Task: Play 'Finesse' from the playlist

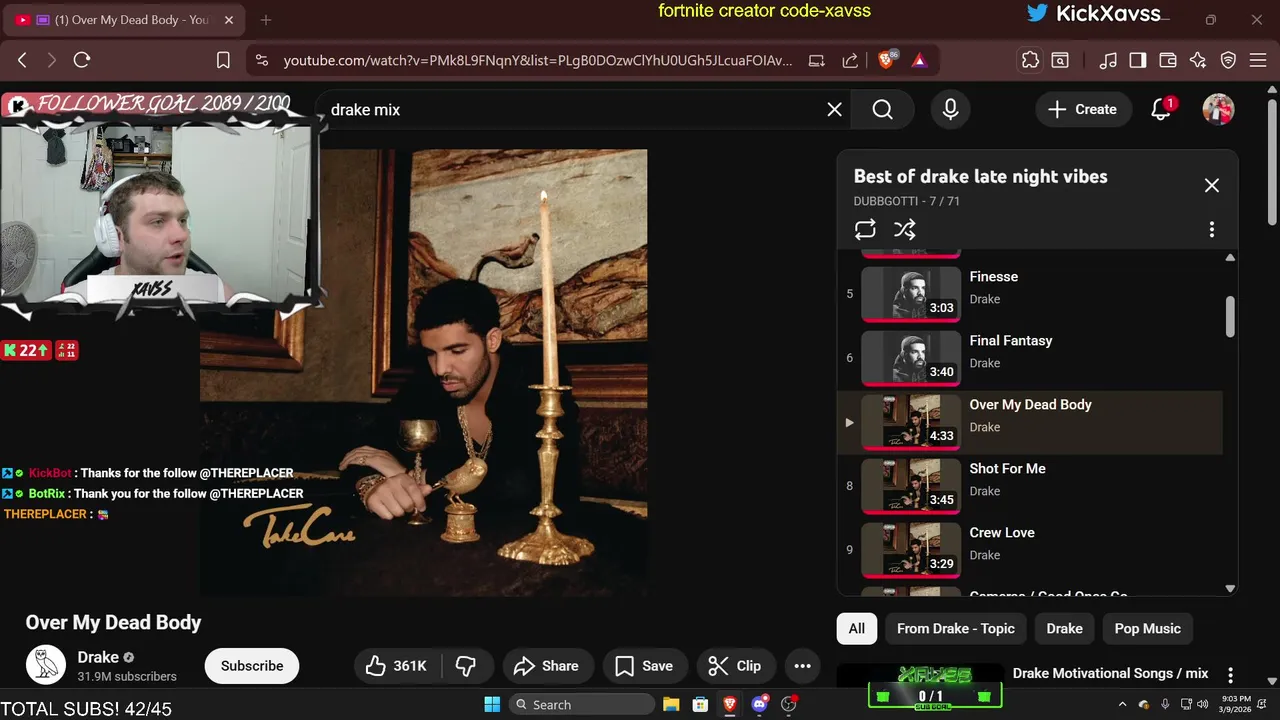Action: coord(1029,294)
